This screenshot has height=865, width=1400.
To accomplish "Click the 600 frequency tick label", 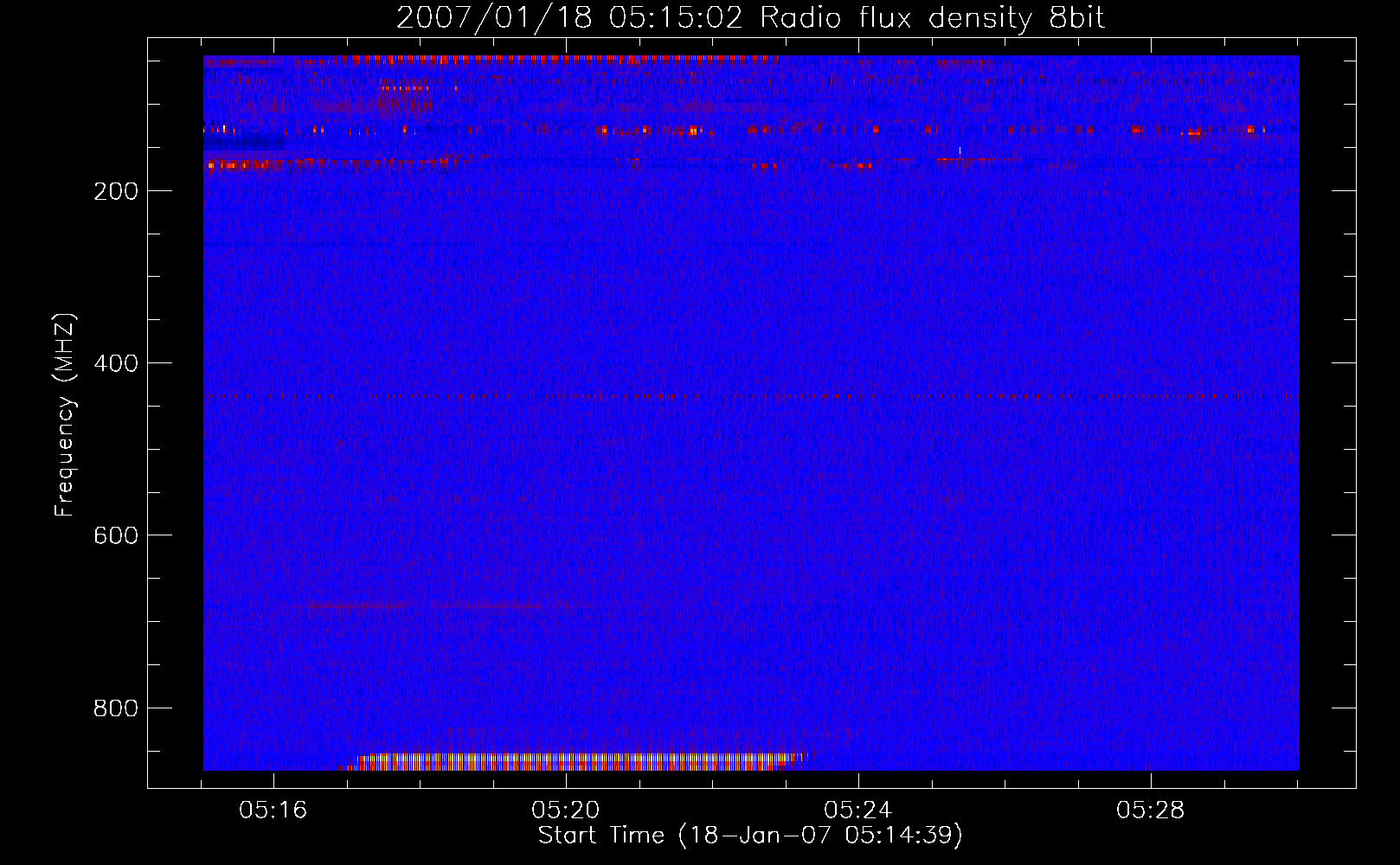I will (x=116, y=535).
